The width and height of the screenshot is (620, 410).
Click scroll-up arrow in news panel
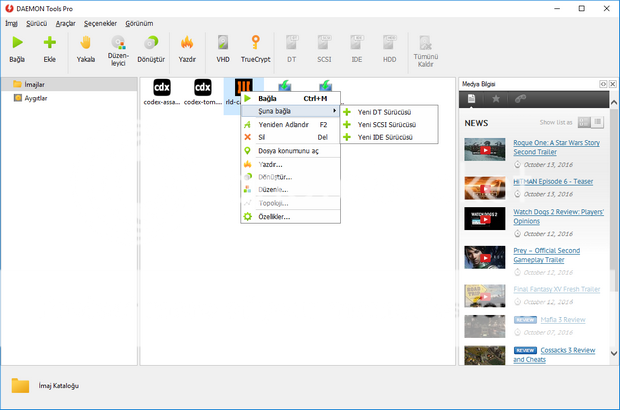614,102
